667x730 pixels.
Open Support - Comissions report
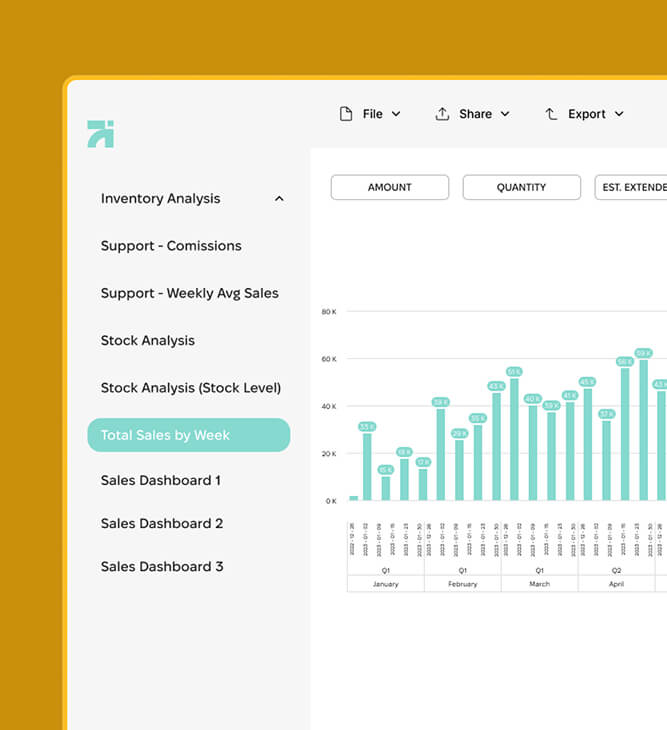[x=171, y=246]
